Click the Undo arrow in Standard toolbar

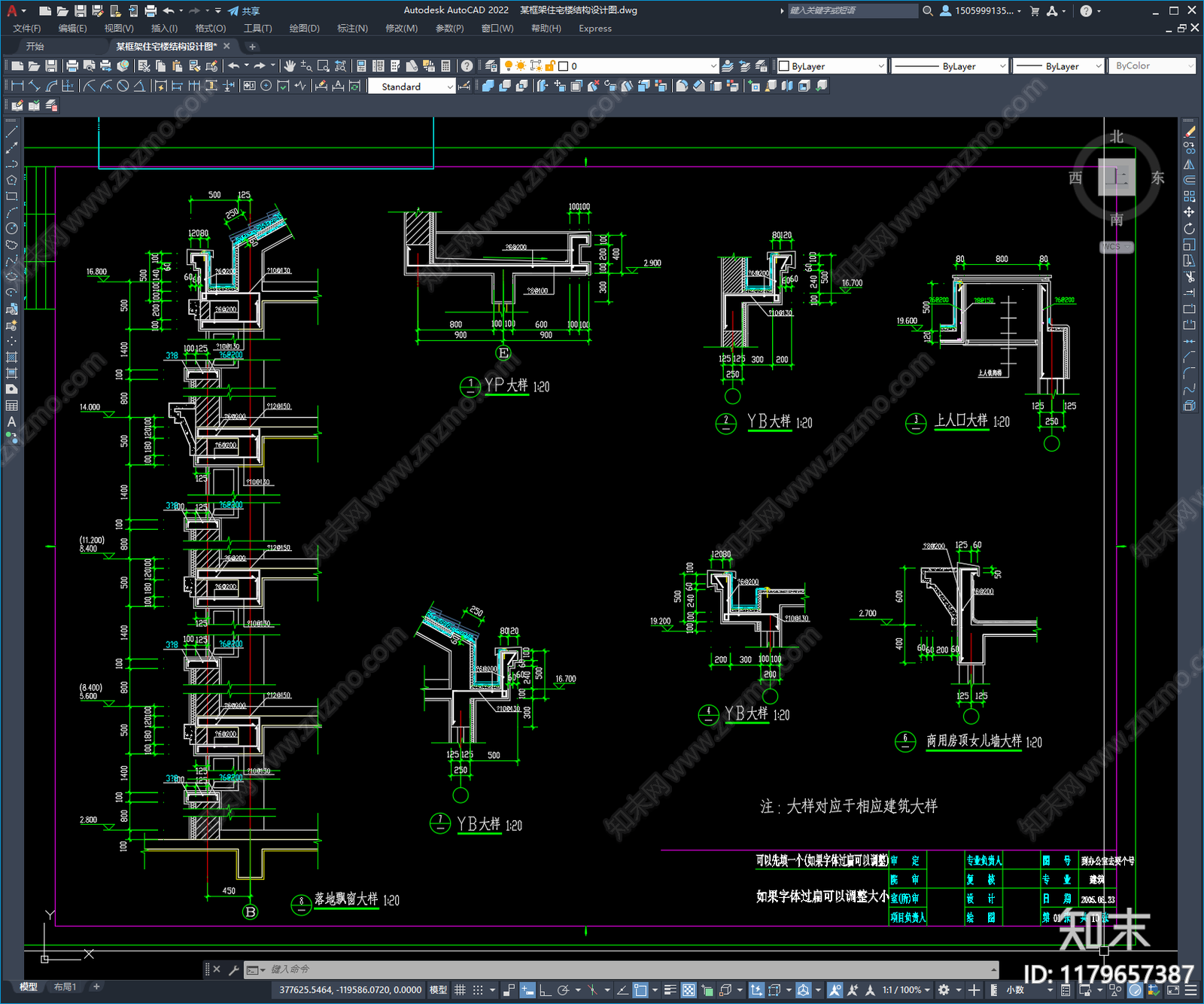(234, 66)
